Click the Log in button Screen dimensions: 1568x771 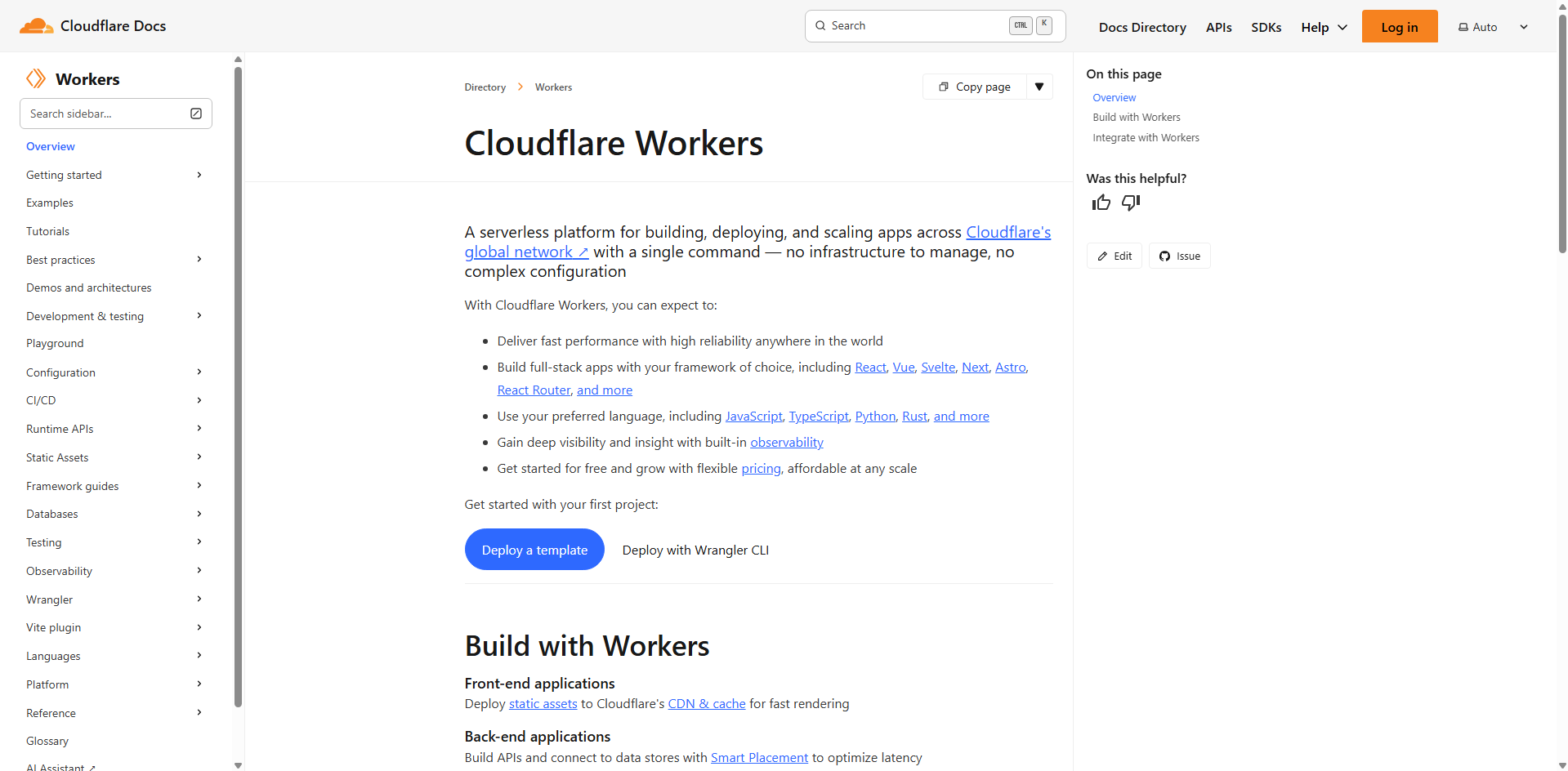(x=1399, y=27)
